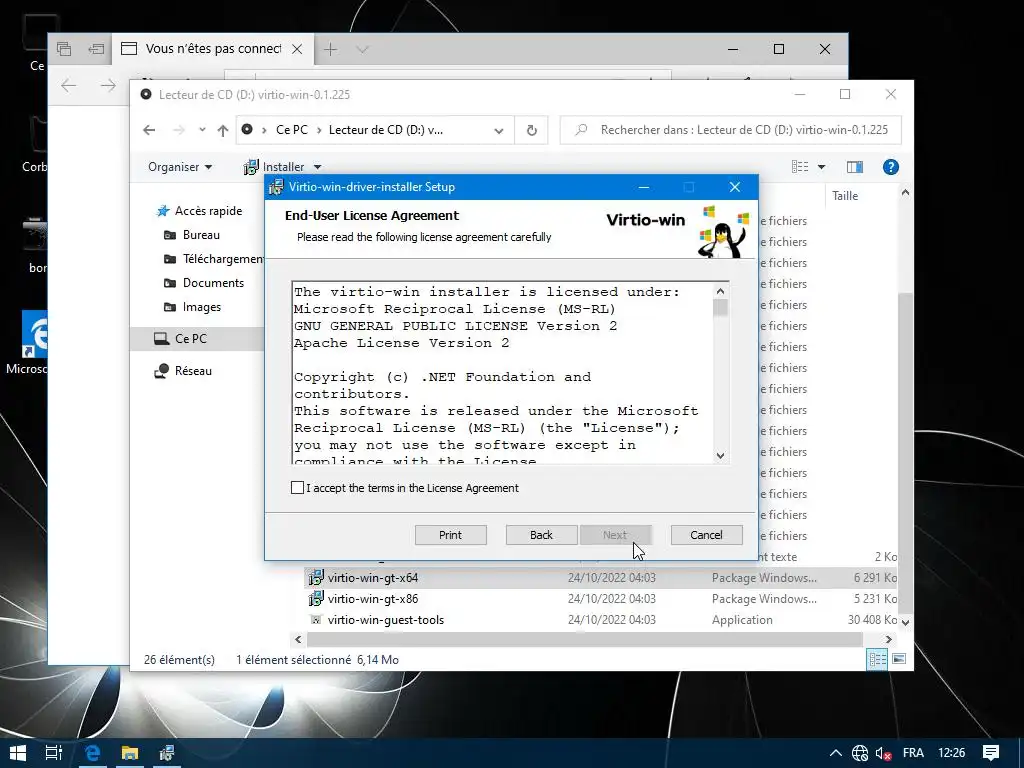1024x768 pixels.
Task: Open File Explorer taskbar icon
Action: pyautogui.click(x=130, y=753)
